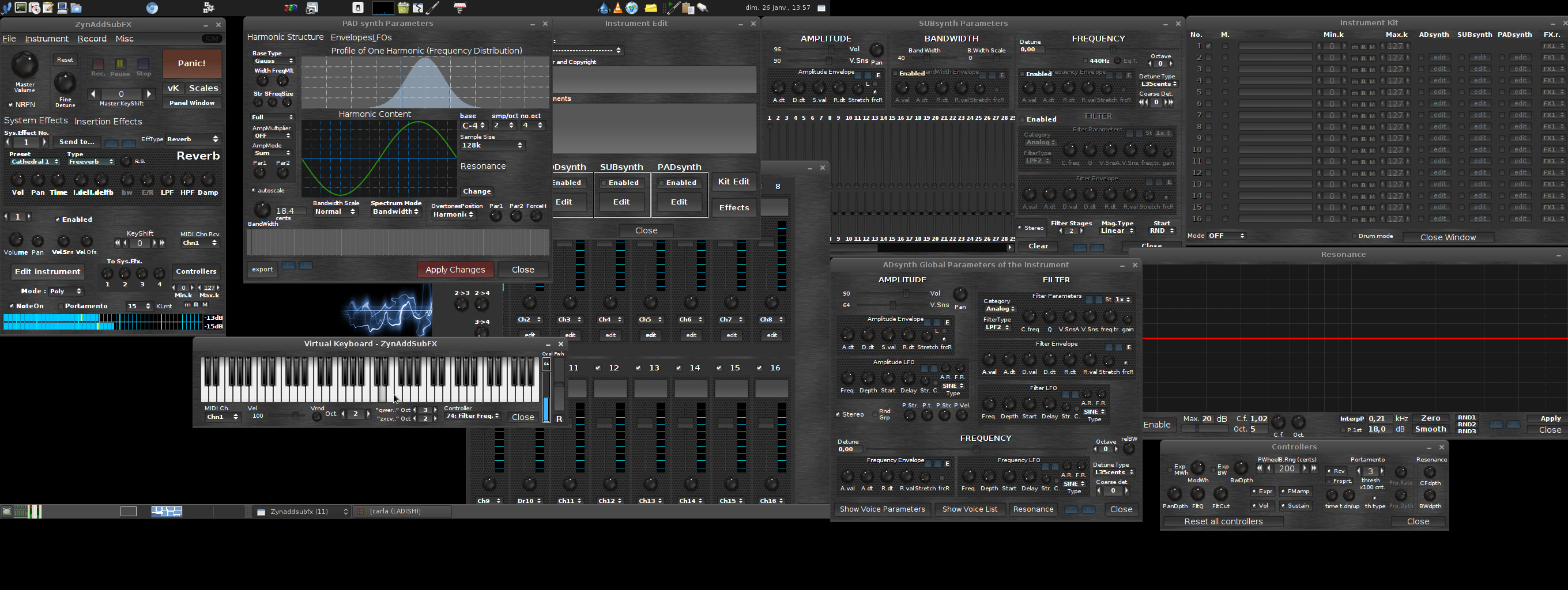The image size is (1568, 590).
Task: Open the EffType Reverb dropdown
Action: [193, 139]
